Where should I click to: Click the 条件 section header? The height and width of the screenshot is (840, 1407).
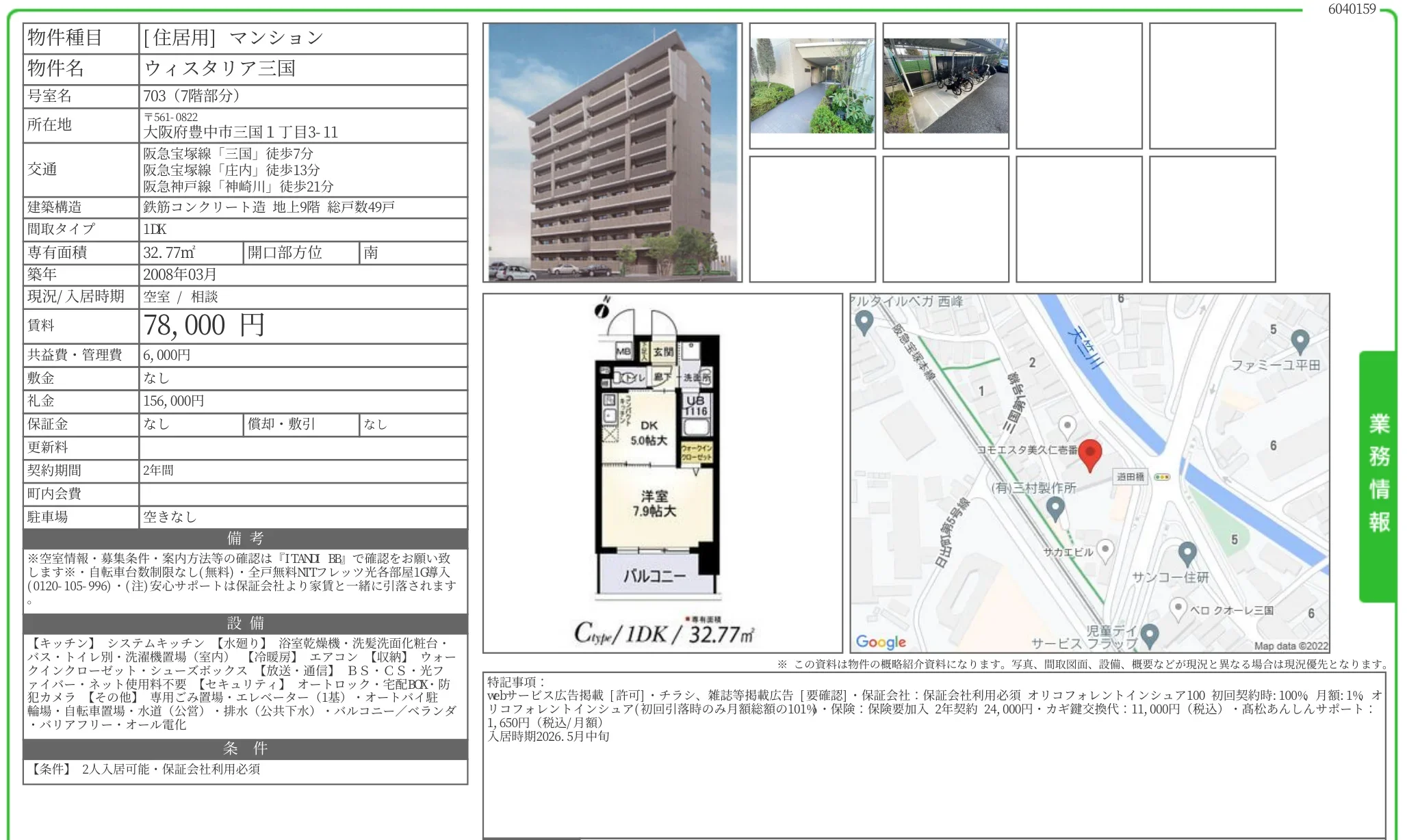pyautogui.click(x=245, y=748)
